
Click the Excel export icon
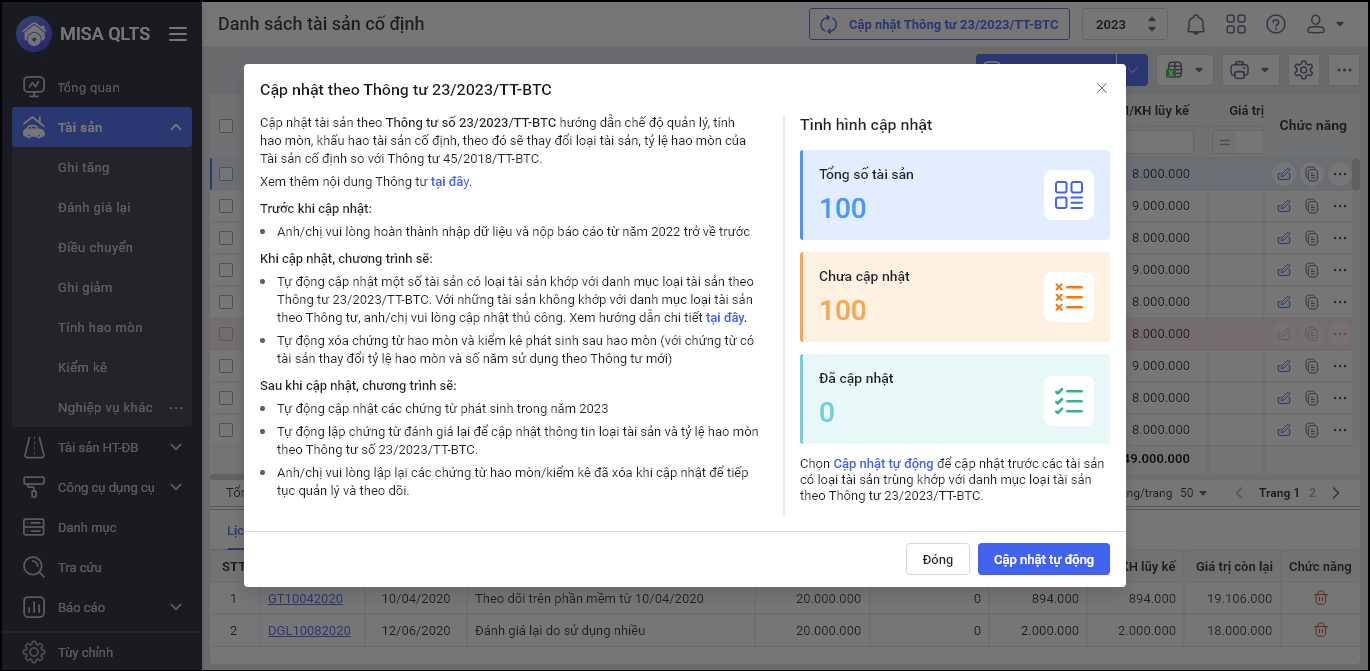point(1176,70)
